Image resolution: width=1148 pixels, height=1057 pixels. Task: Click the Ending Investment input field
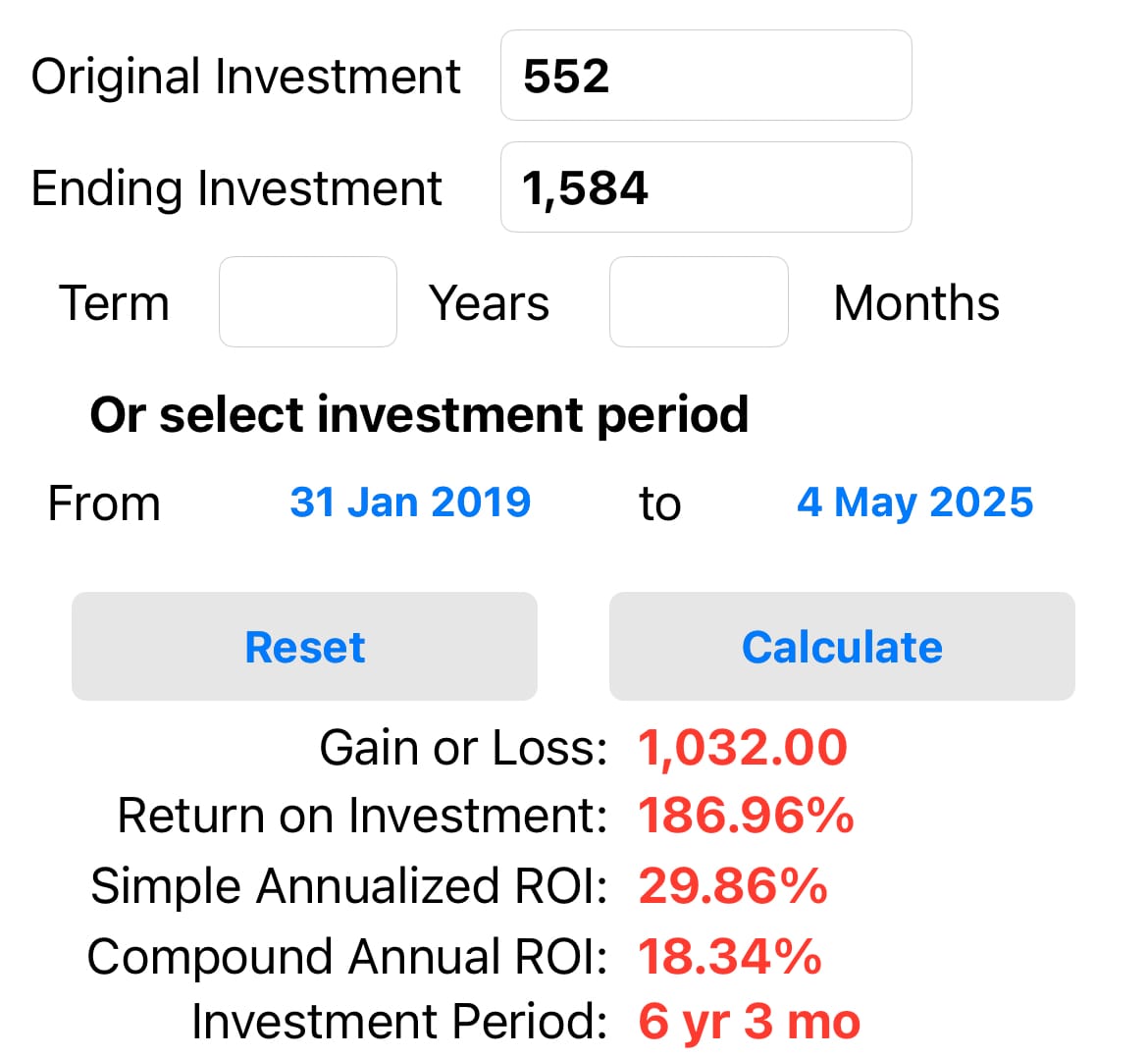tap(705, 186)
